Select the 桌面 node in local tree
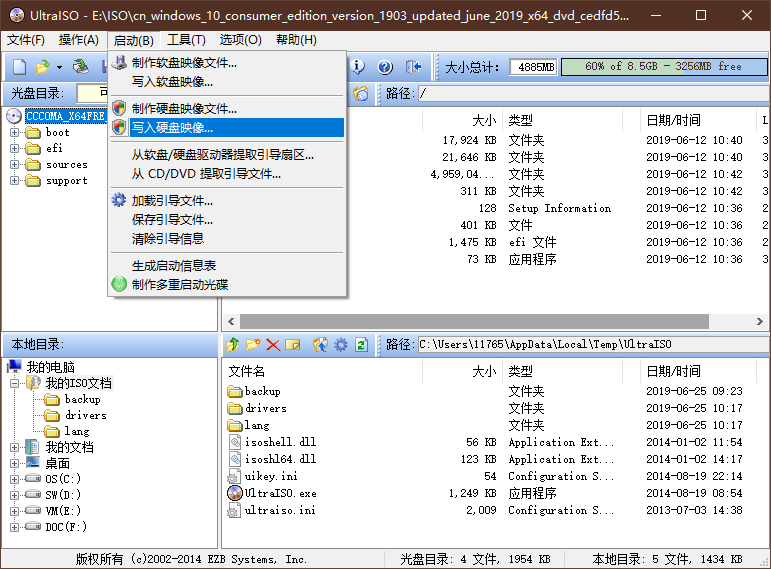This screenshot has width=771, height=569. [x=58, y=463]
